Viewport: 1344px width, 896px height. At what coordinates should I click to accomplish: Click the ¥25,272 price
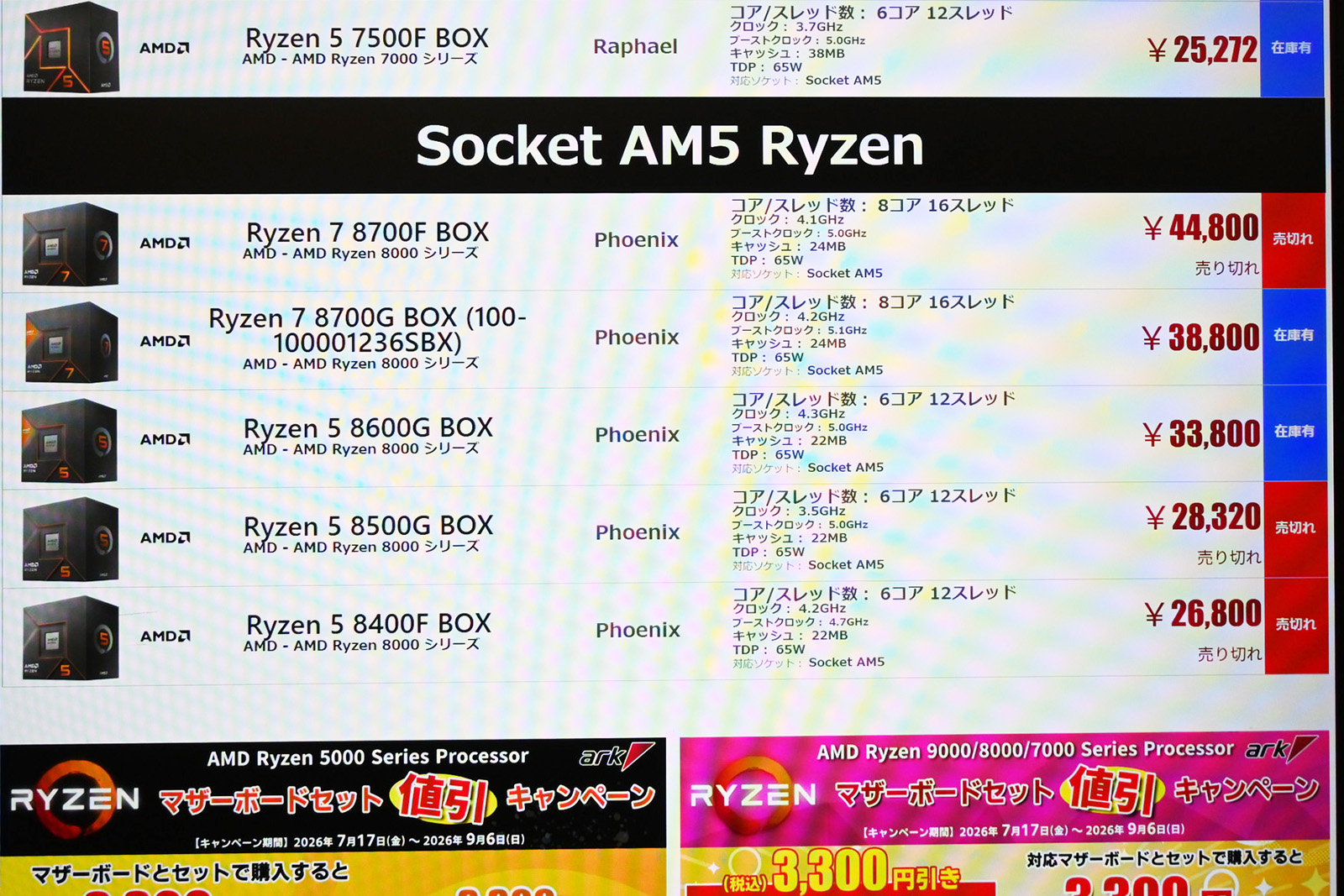1203,50
